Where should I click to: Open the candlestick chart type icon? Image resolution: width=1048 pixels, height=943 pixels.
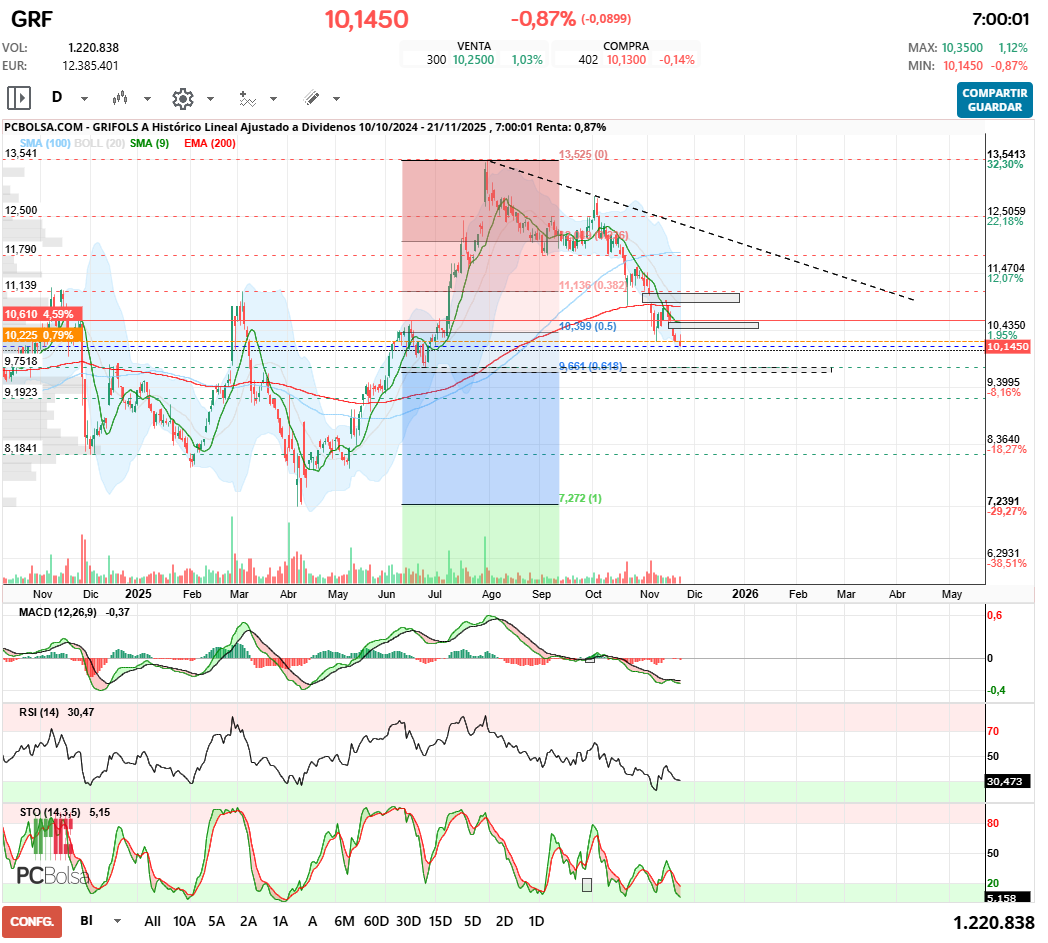click(121, 98)
